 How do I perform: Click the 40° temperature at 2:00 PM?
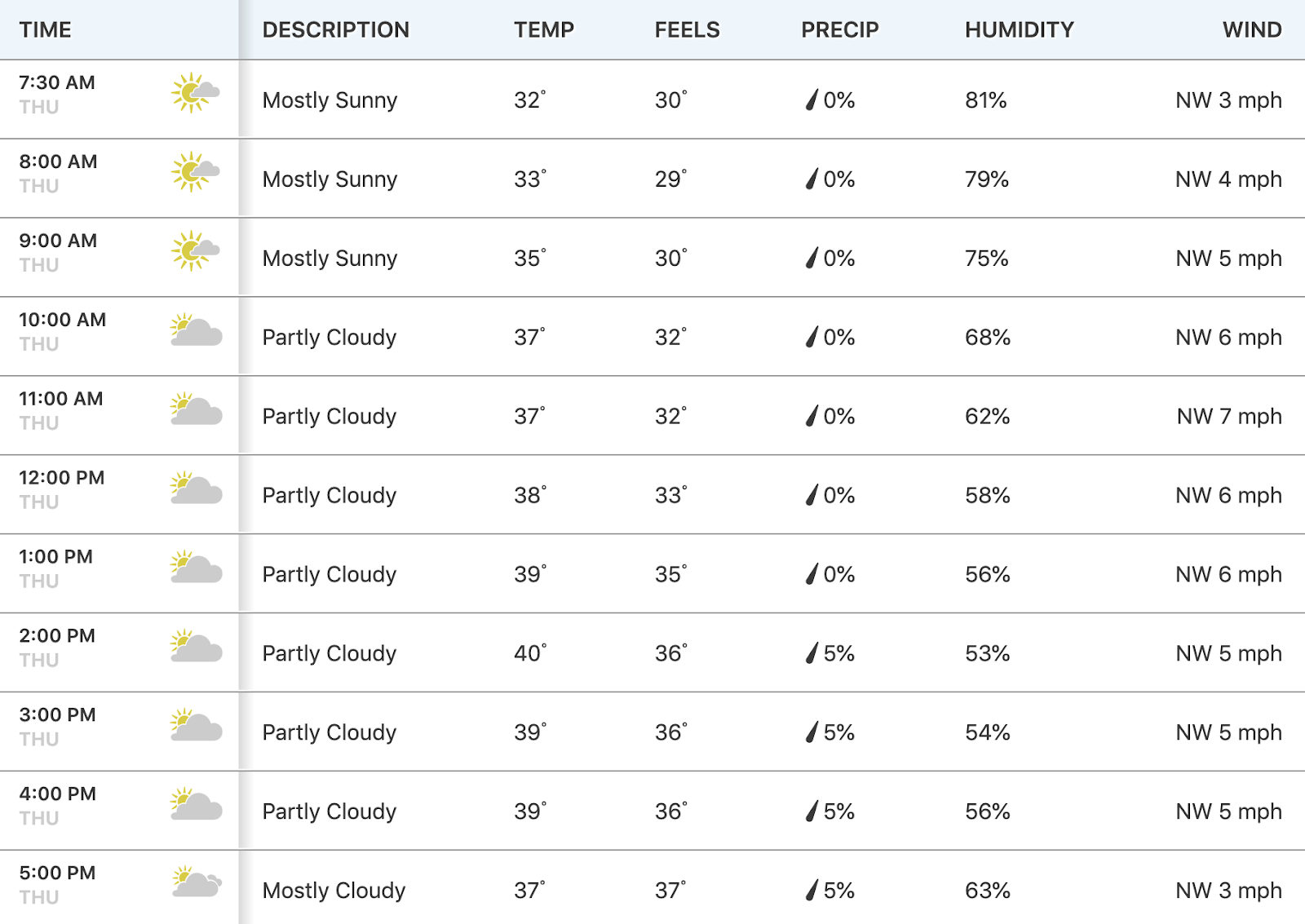(x=530, y=652)
